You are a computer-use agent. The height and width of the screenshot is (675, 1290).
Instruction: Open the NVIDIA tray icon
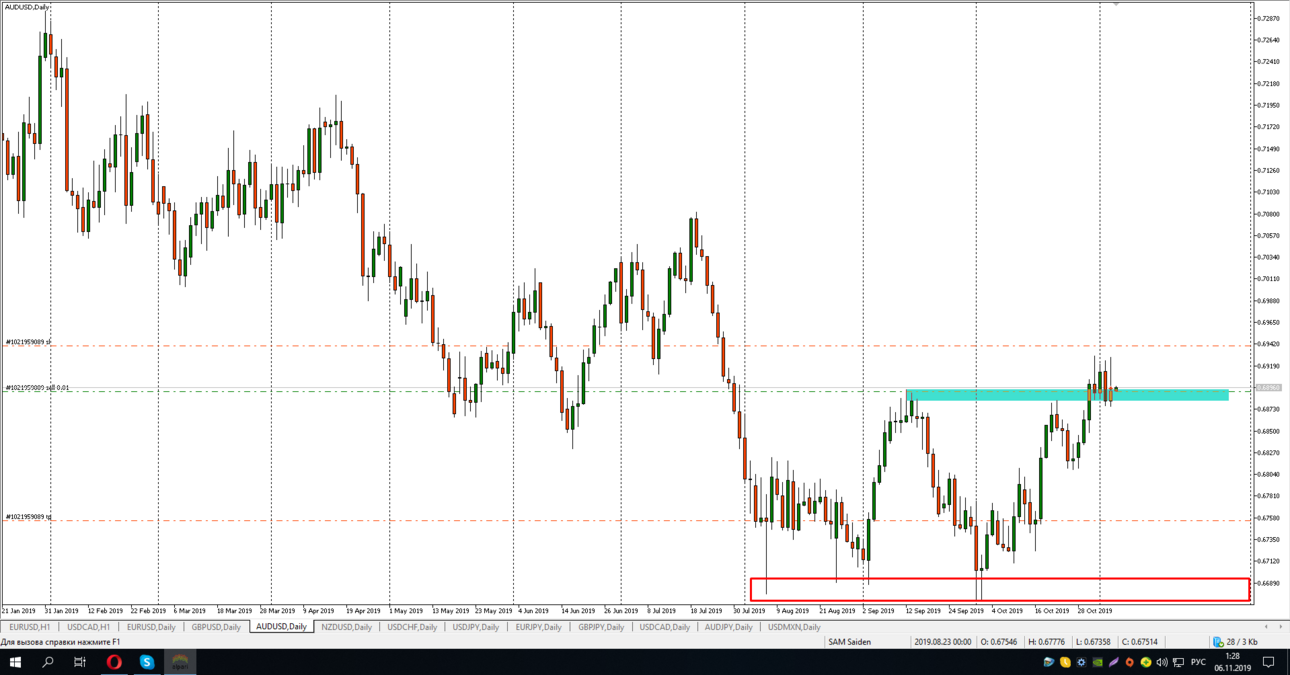click(1097, 662)
